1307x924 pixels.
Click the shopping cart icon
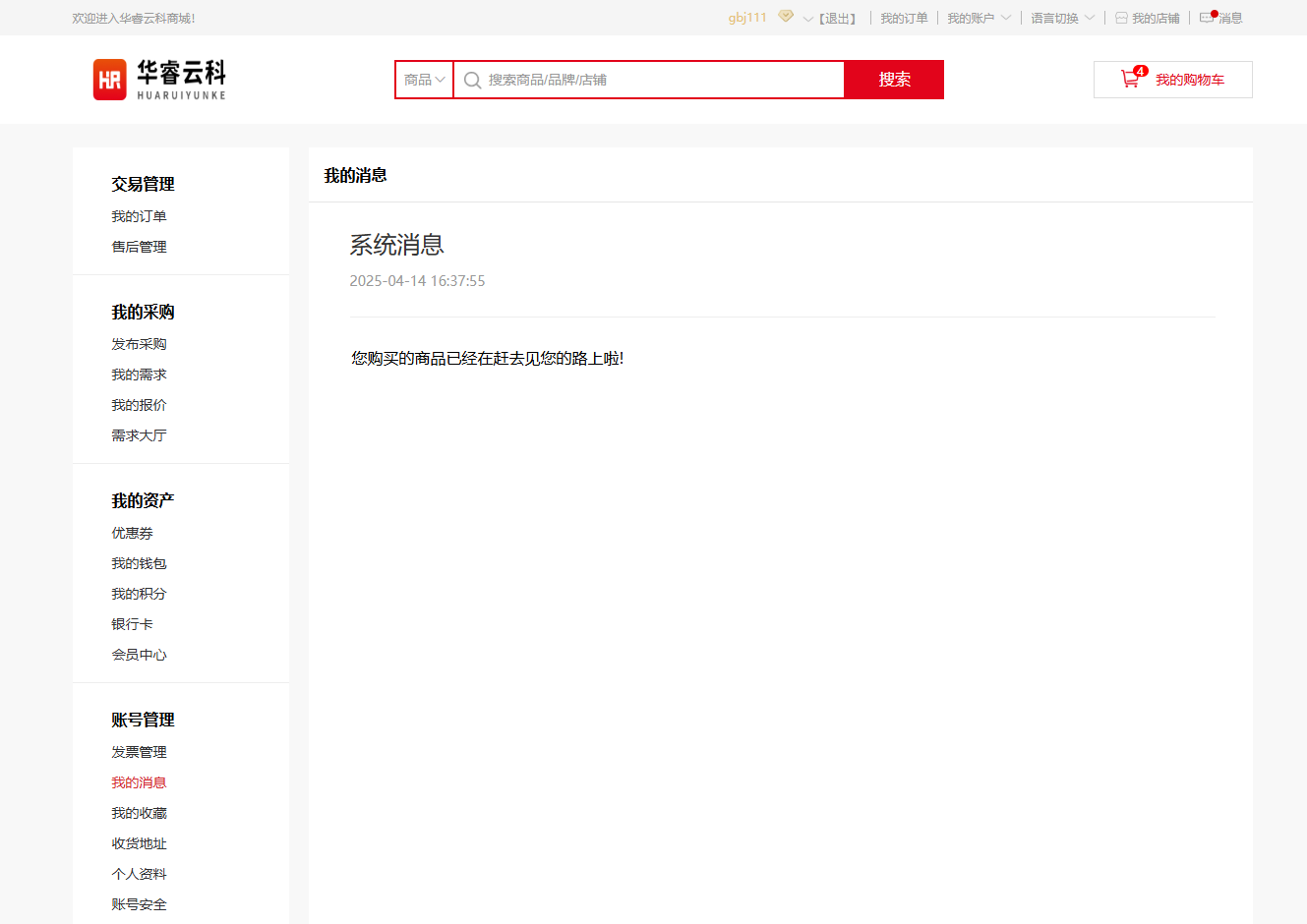click(x=1130, y=80)
